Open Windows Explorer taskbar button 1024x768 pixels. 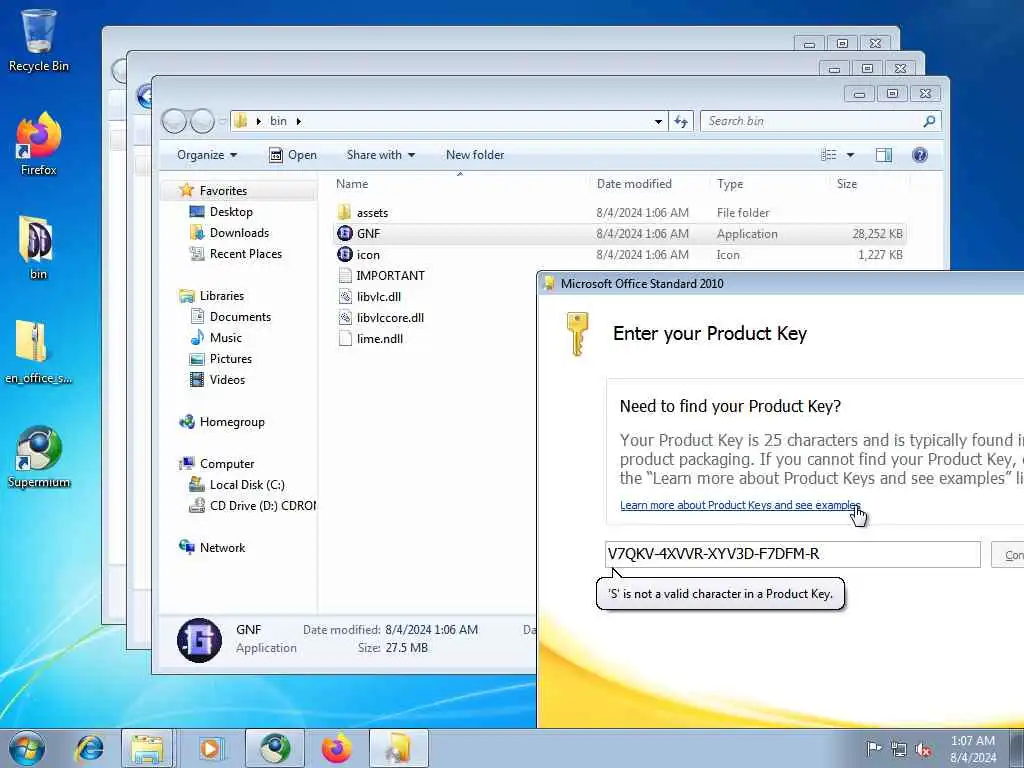[147, 748]
